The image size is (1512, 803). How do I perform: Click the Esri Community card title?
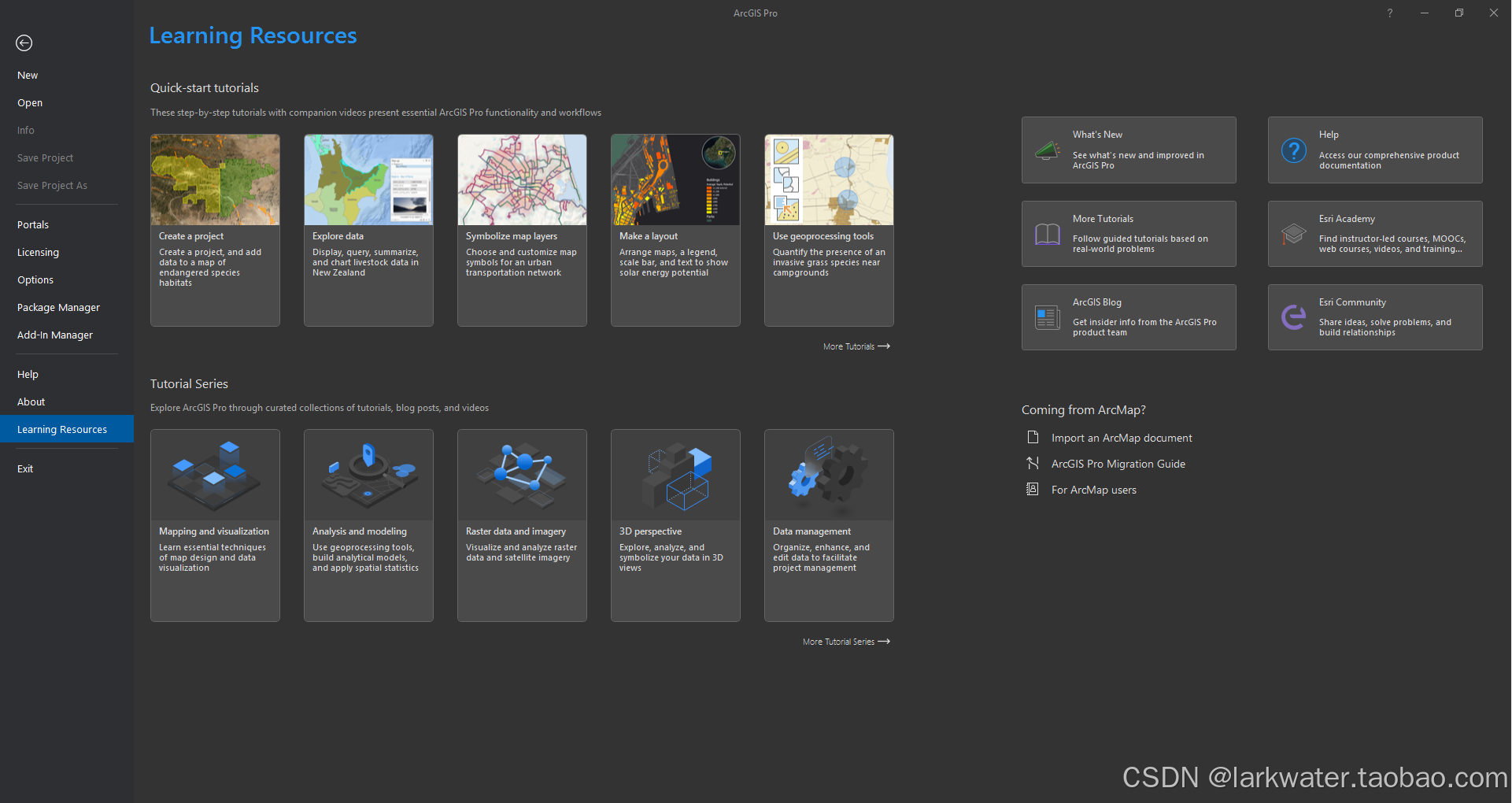coord(1352,302)
